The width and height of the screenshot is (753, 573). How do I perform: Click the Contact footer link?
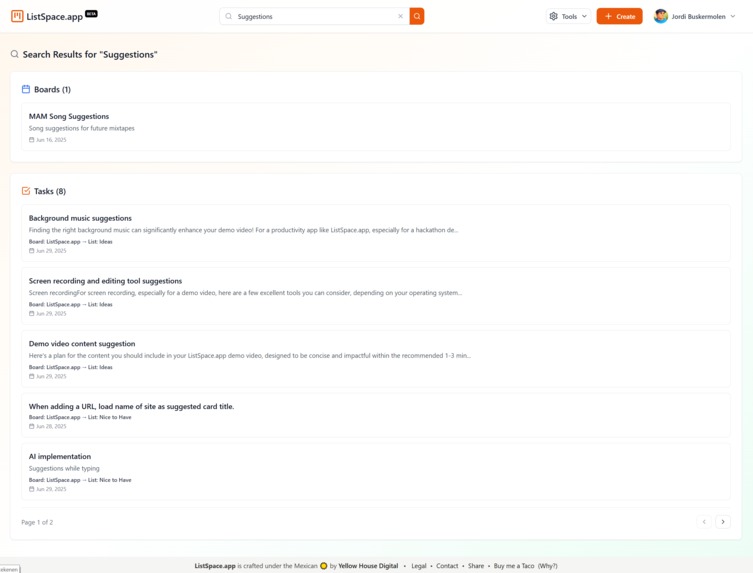(x=447, y=566)
